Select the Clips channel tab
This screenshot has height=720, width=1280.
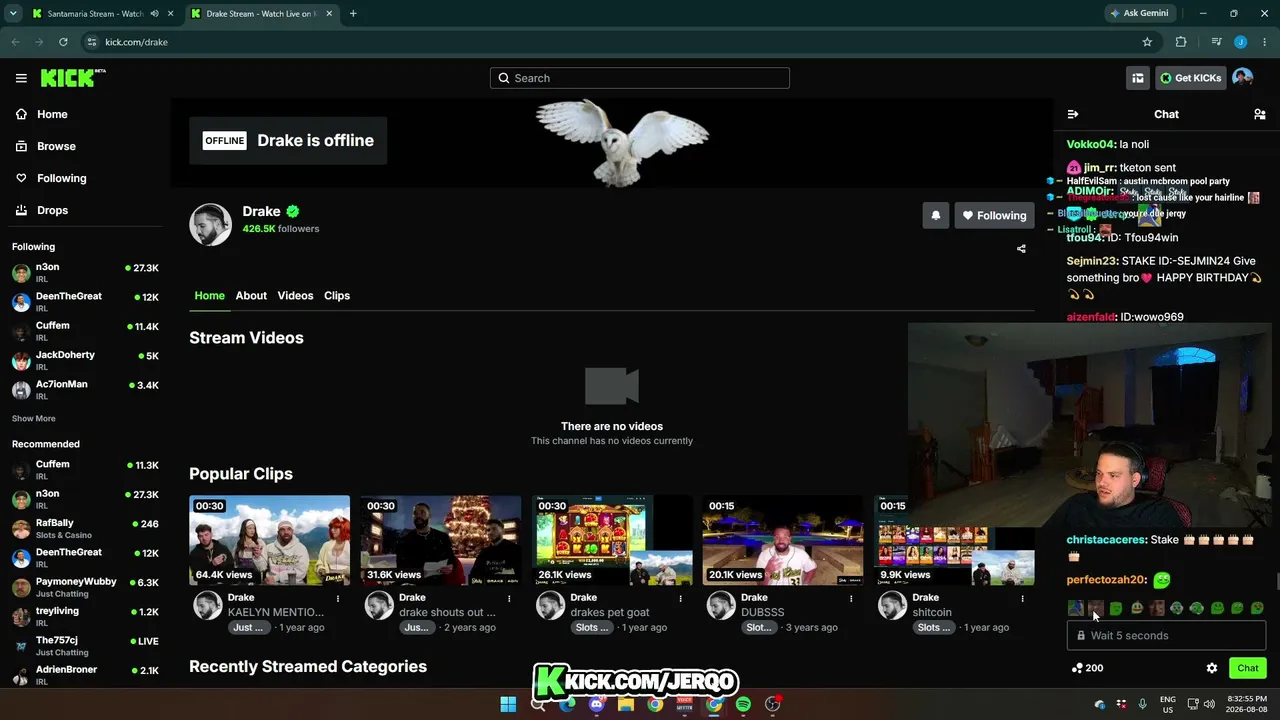[x=337, y=296]
